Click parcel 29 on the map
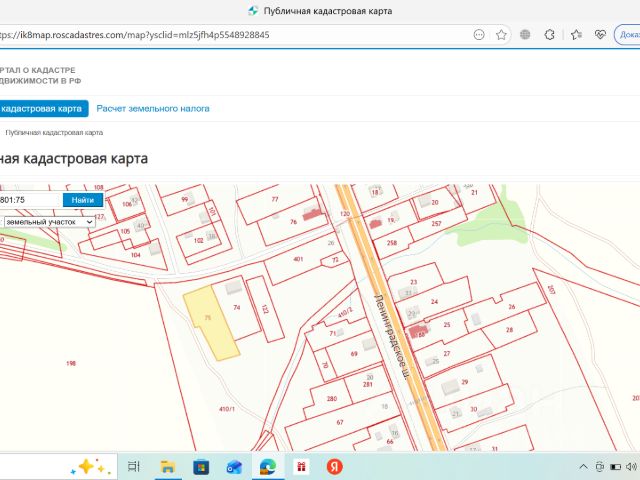This screenshot has width=640, height=480. [464, 382]
